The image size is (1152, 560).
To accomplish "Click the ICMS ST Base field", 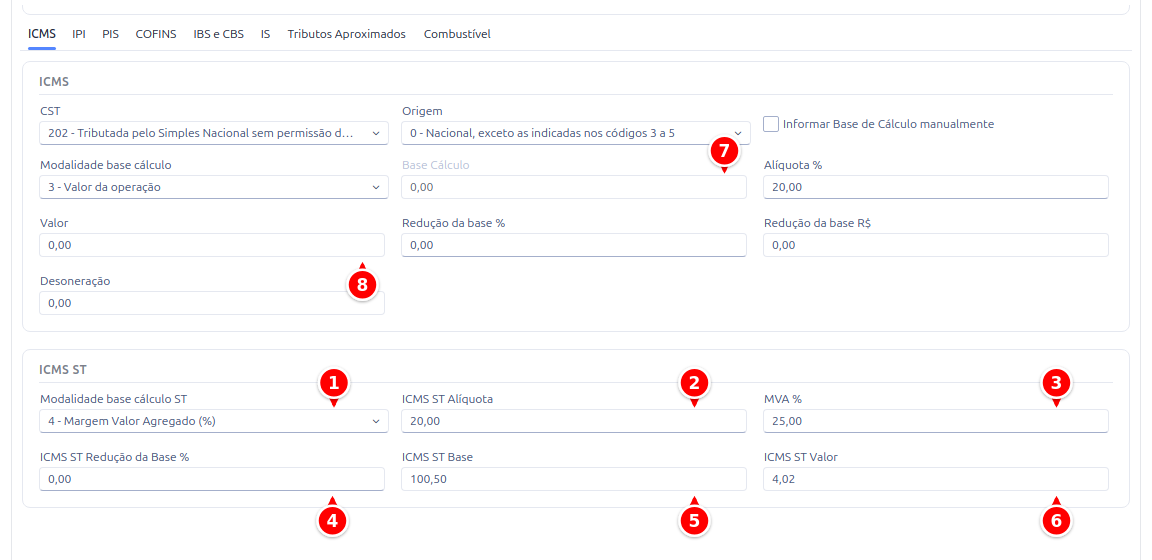I will (x=574, y=479).
